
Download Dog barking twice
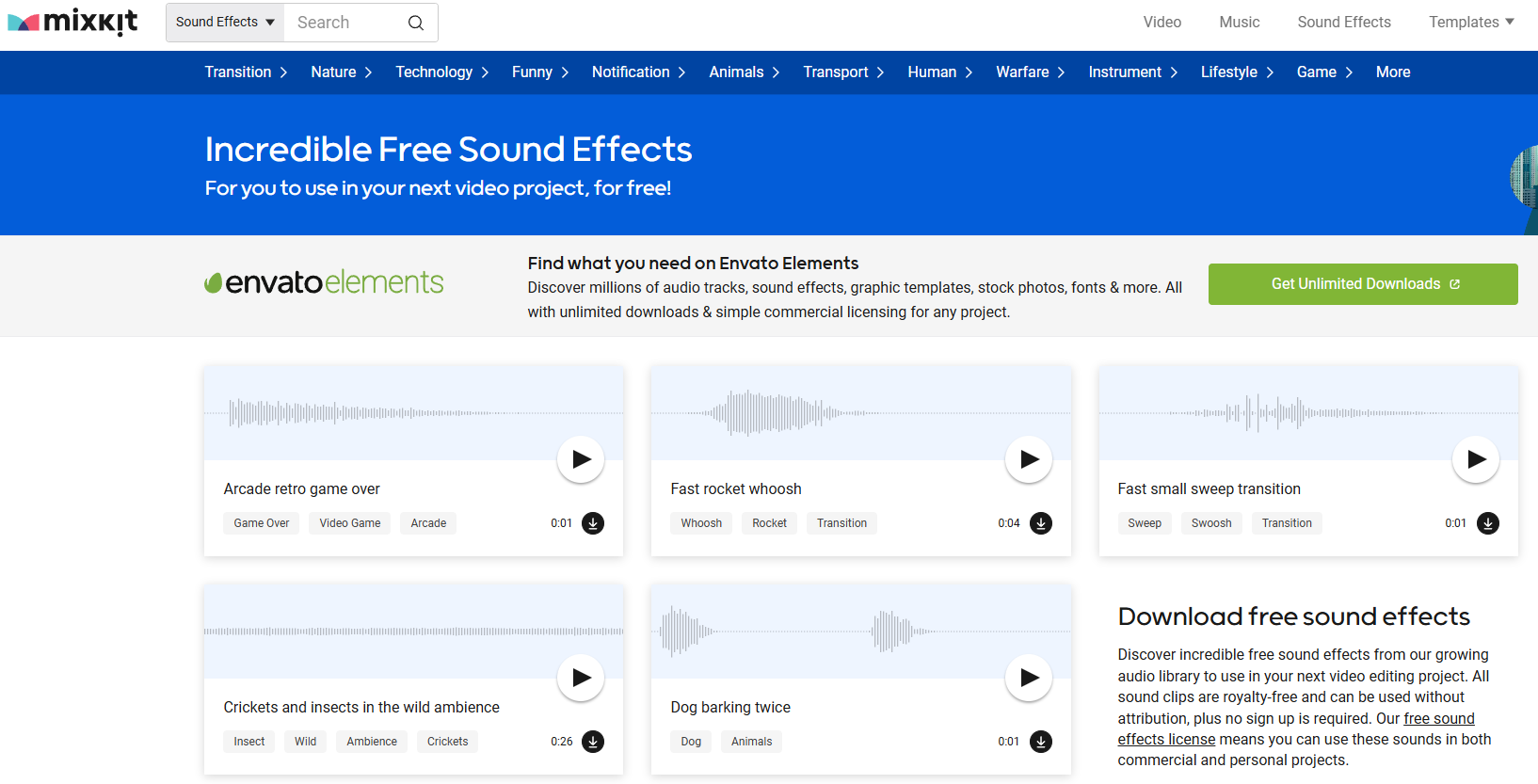(1041, 742)
